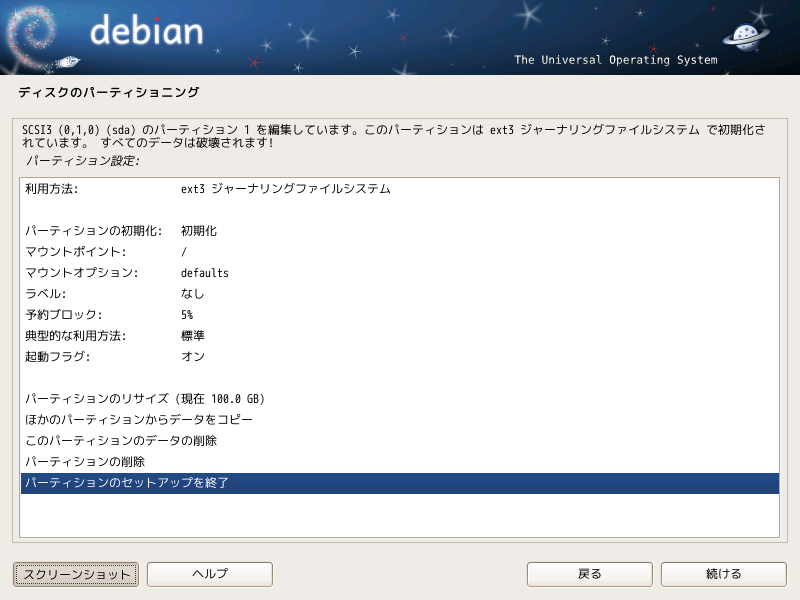800x600 pixels.
Task: Open ヘルプ button
Action: point(210,574)
